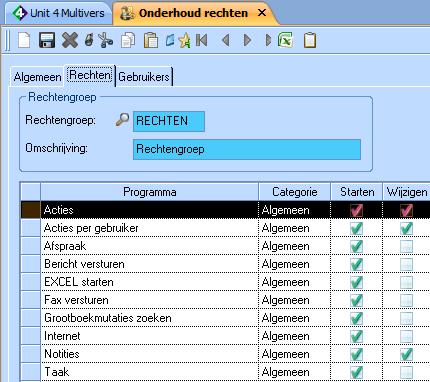Toggle Starten for EXCEL starten

[356, 282]
